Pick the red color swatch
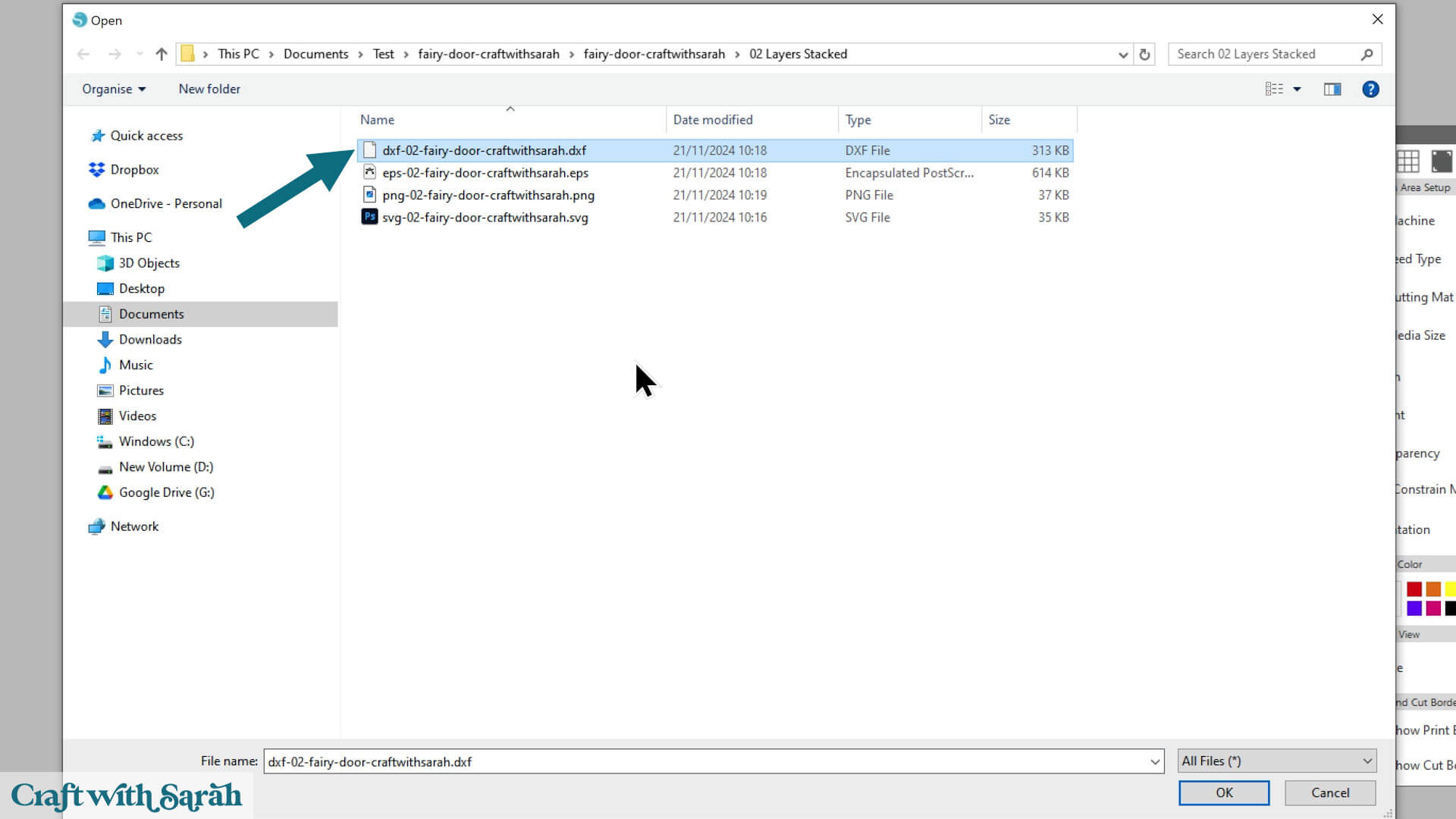1456x819 pixels. click(x=1414, y=589)
